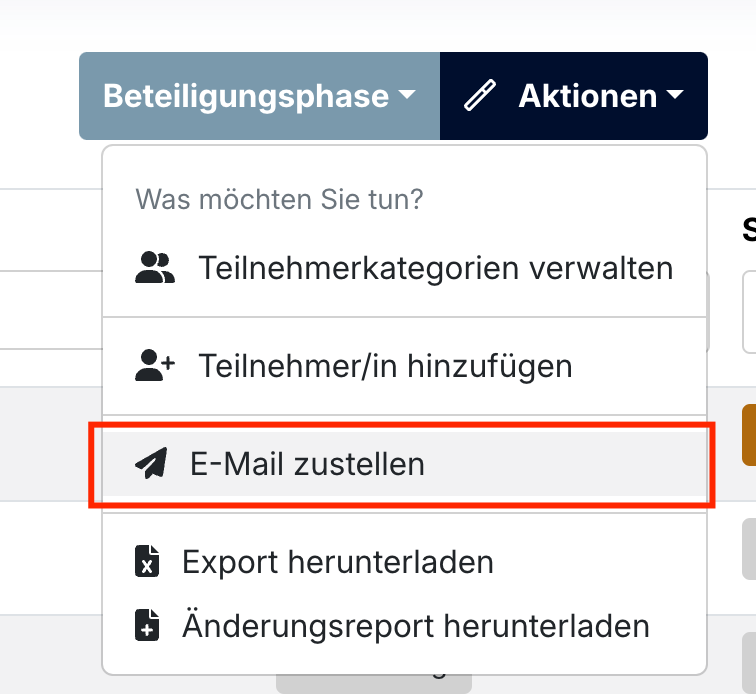Click the file-plus icon beside Änderungsreport herunterladen
The width and height of the screenshot is (756, 694).
[147, 625]
